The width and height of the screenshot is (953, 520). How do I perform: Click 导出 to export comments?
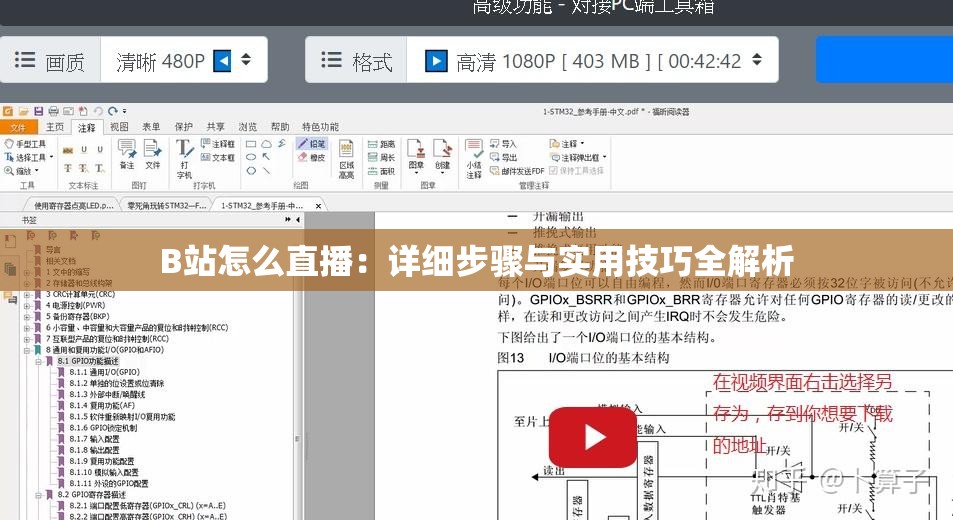(x=503, y=157)
